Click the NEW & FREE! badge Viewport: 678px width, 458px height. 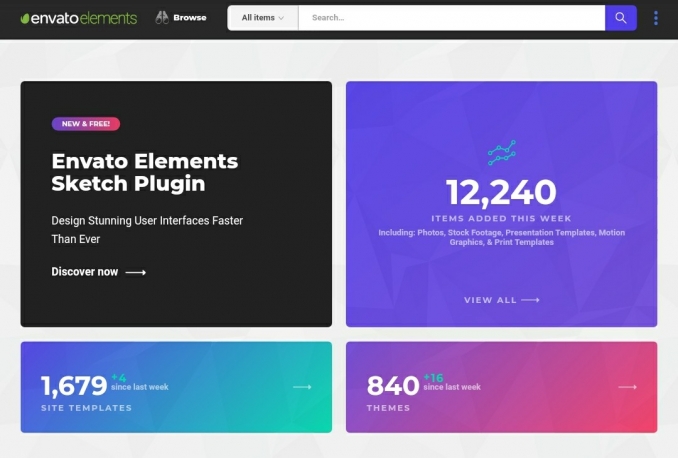(x=86, y=124)
